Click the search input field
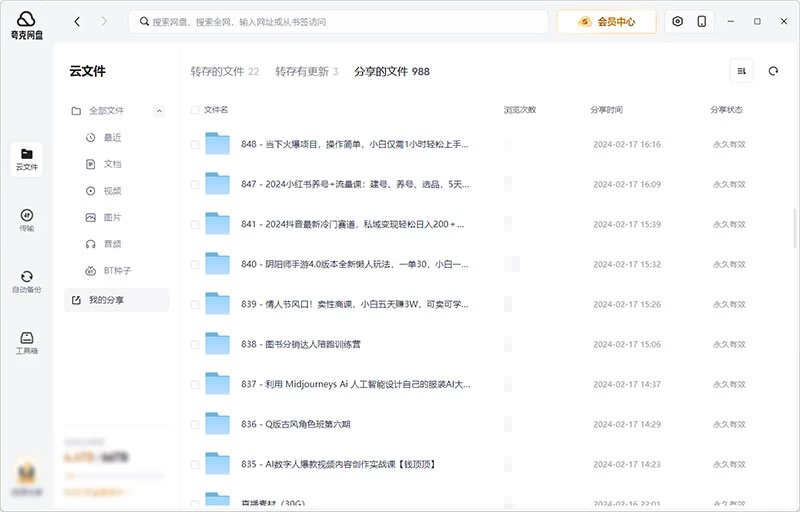The height and width of the screenshot is (512, 800). point(340,21)
